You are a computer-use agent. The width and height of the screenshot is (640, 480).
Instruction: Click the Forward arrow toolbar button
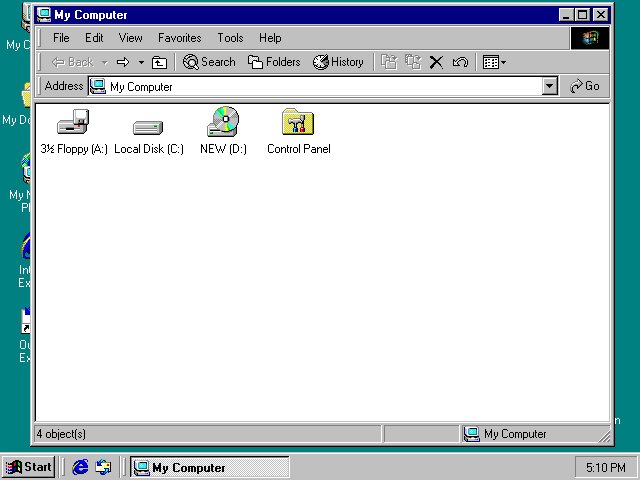pos(124,62)
